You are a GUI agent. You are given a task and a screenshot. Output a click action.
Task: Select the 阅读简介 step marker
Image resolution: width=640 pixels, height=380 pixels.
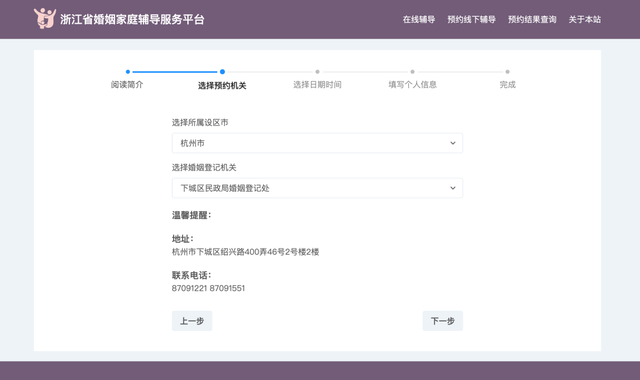coord(128,72)
